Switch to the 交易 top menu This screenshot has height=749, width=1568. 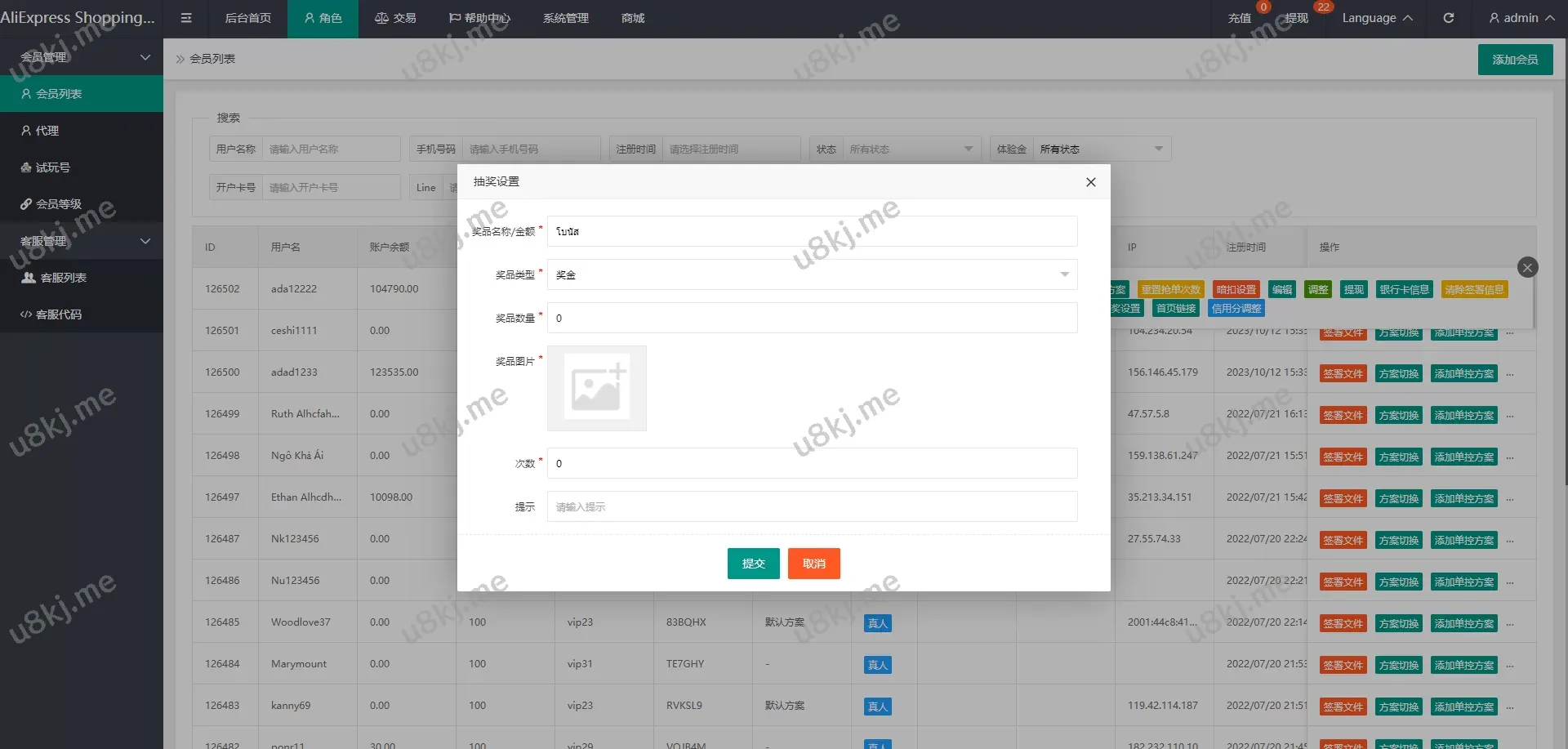(395, 18)
